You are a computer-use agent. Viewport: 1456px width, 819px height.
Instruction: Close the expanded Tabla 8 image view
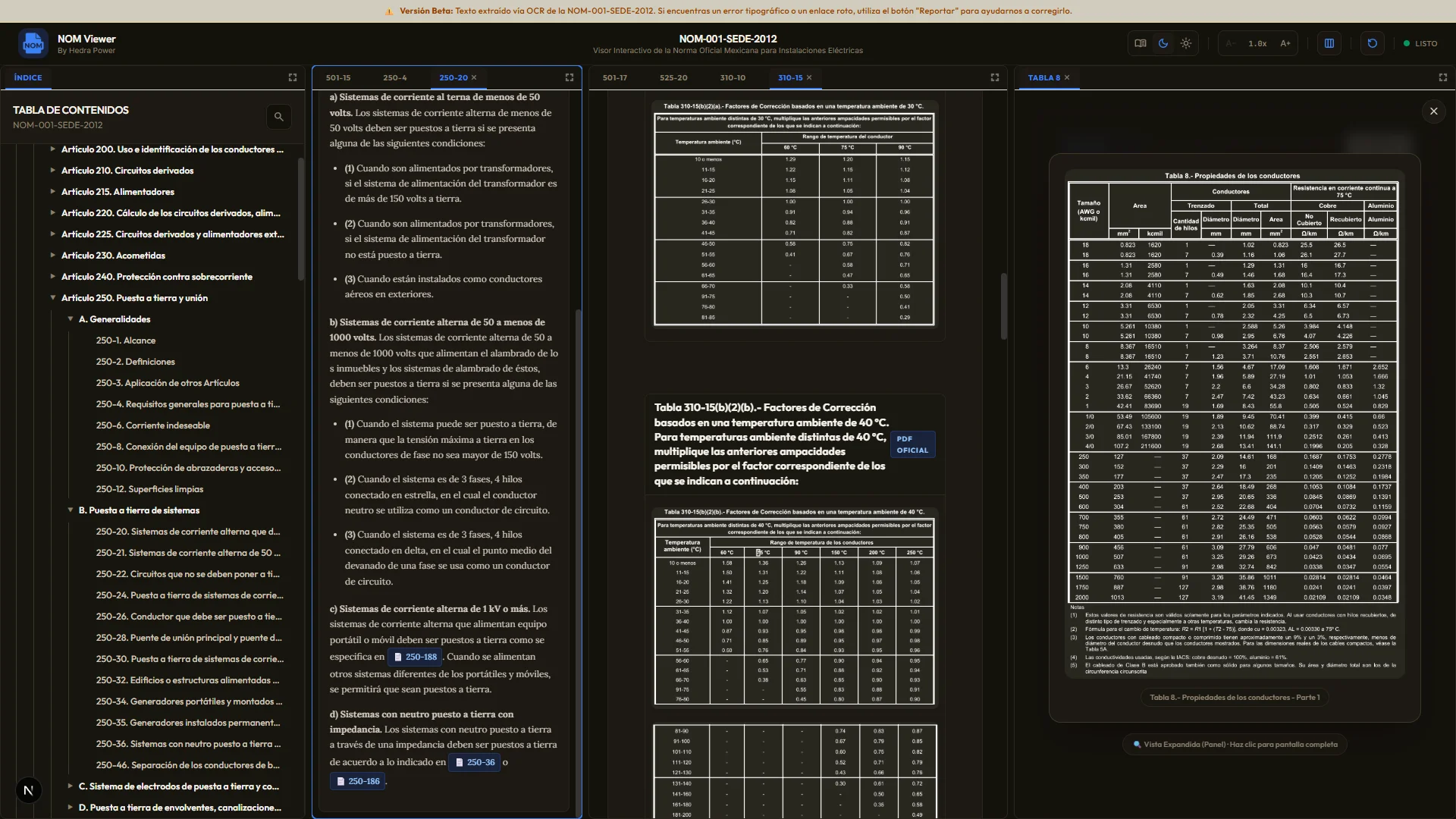pos(1433,111)
